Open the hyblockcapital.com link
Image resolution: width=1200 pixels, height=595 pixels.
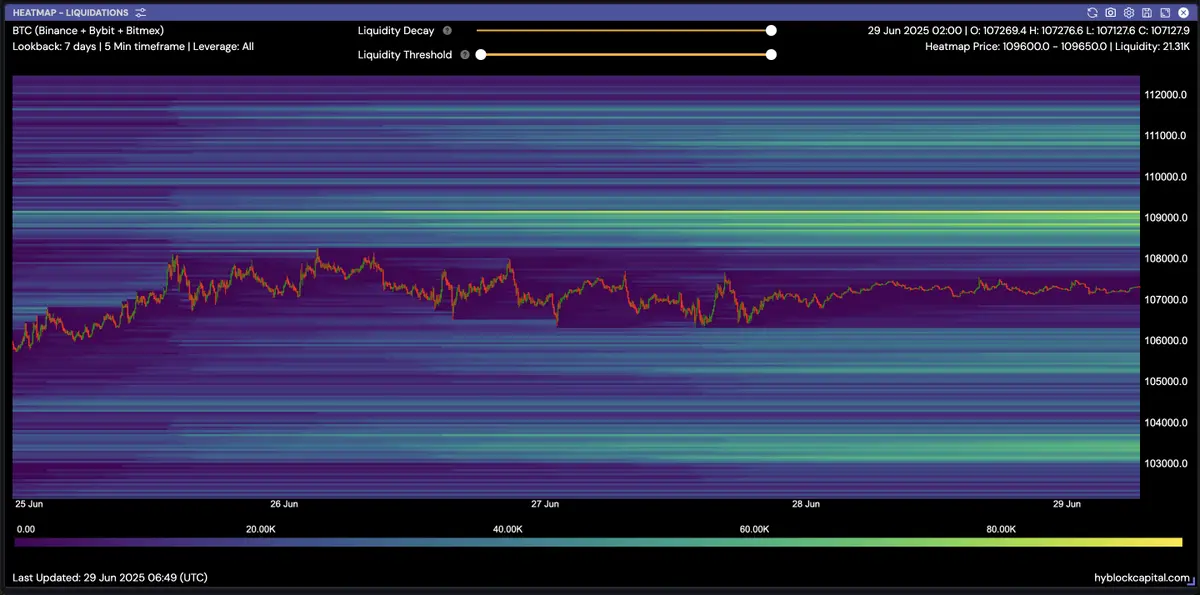(1142, 578)
